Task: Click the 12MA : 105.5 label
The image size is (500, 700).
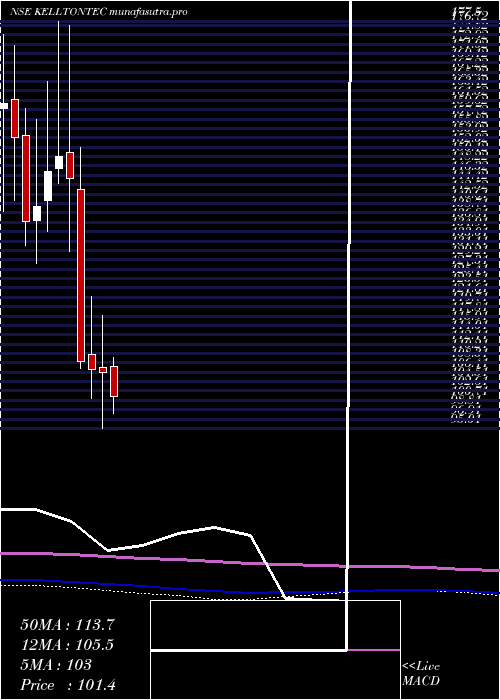Action: coord(67,645)
